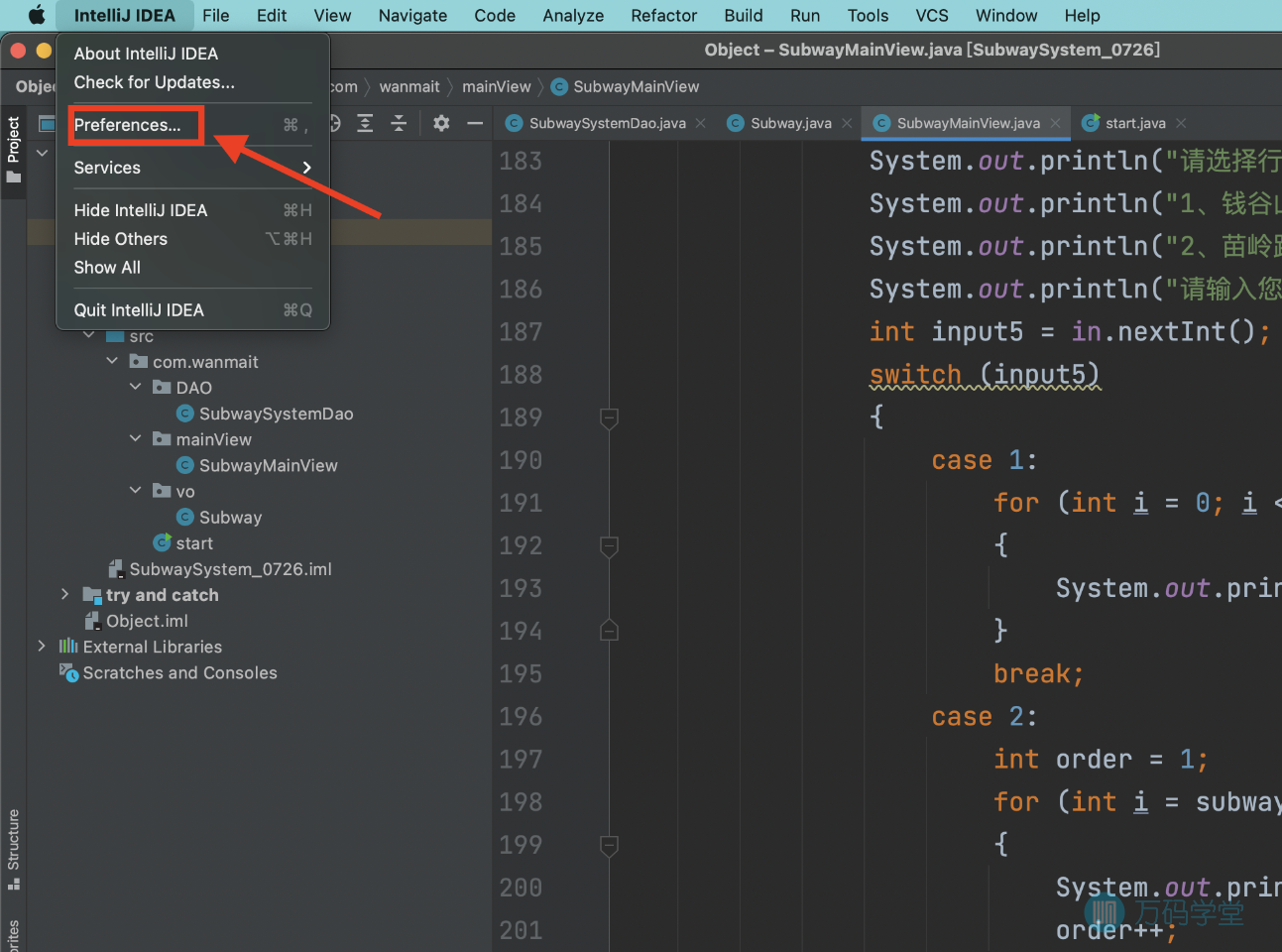
Task: Click the SubwayMainView class icon in tree
Action: click(x=184, y=465)
